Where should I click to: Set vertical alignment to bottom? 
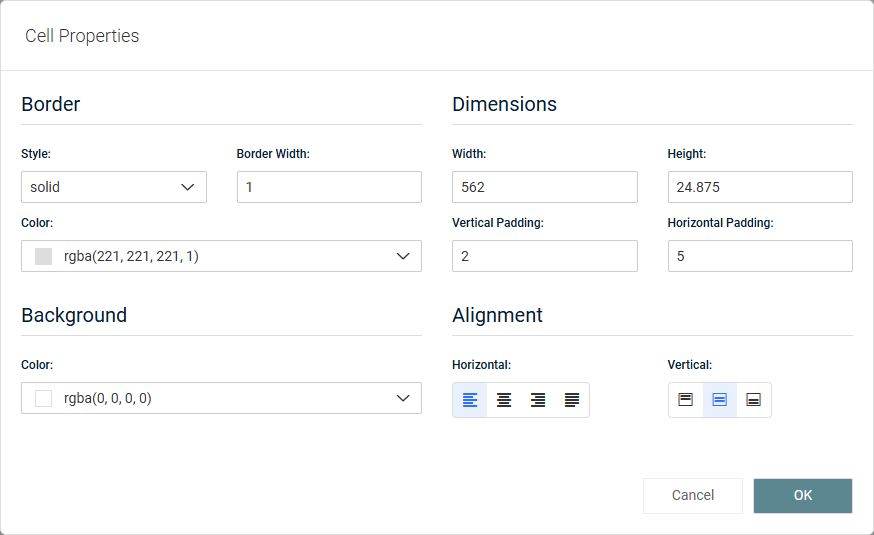pos(754,400)
